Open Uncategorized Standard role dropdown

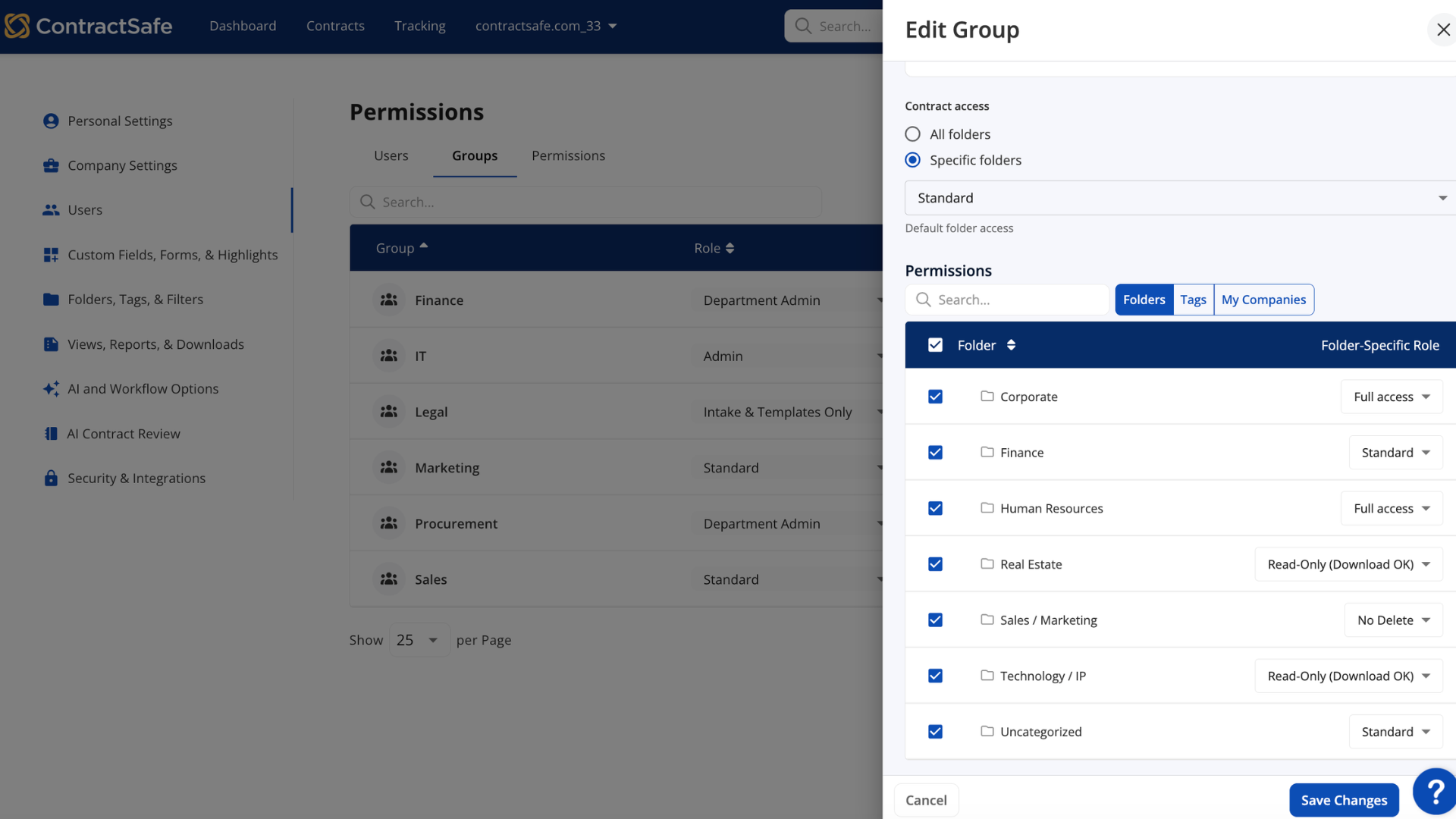pos(1395,732)
